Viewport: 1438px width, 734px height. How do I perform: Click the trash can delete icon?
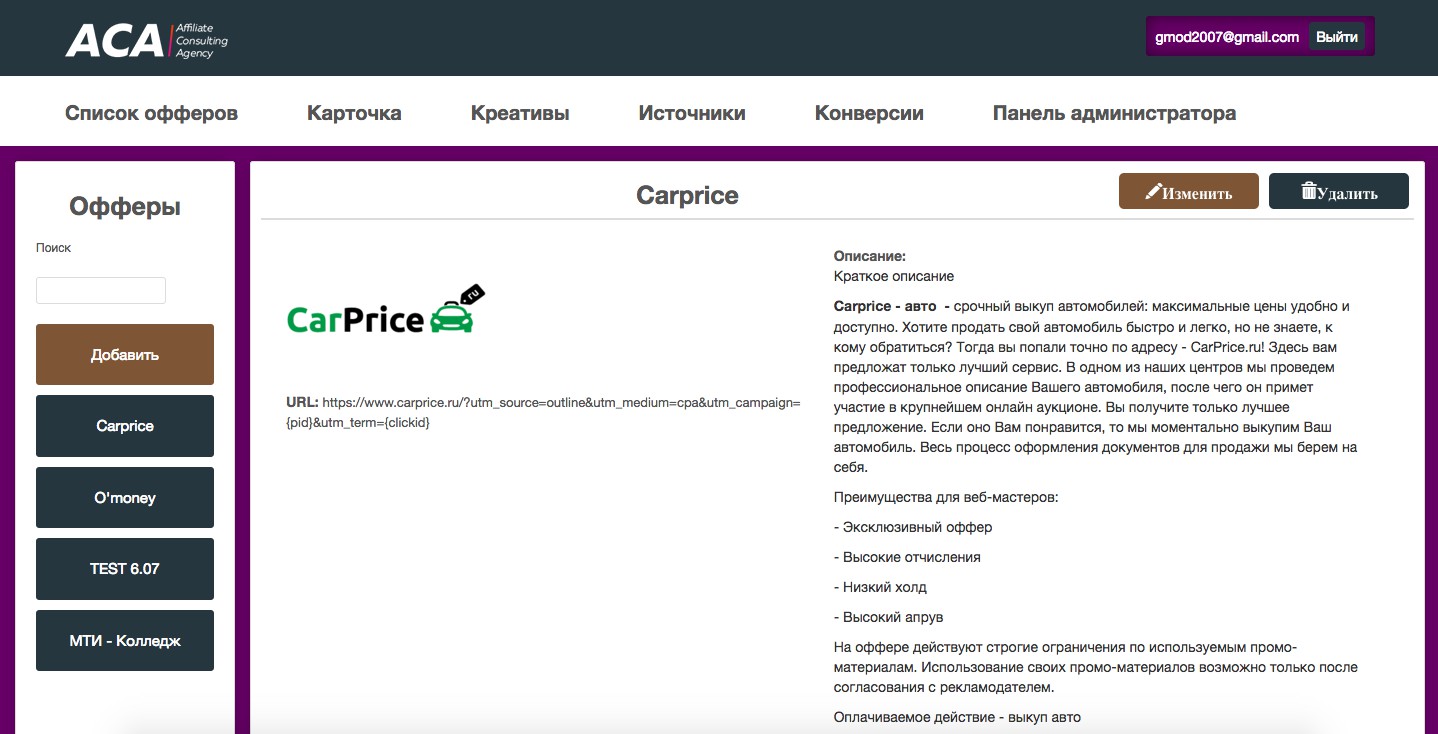[1308, 191]
